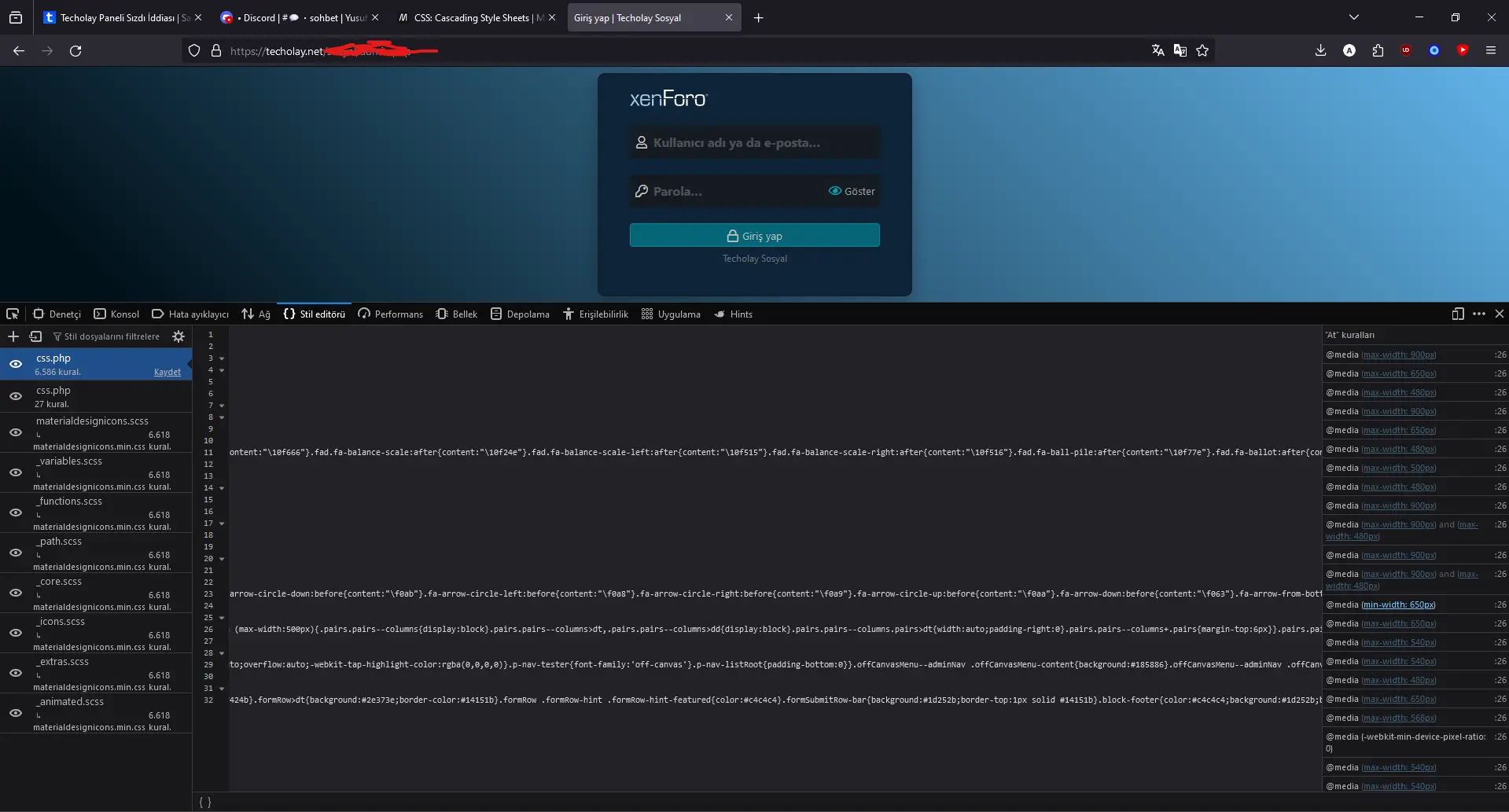Switch to the Denetçi panel

57,314
